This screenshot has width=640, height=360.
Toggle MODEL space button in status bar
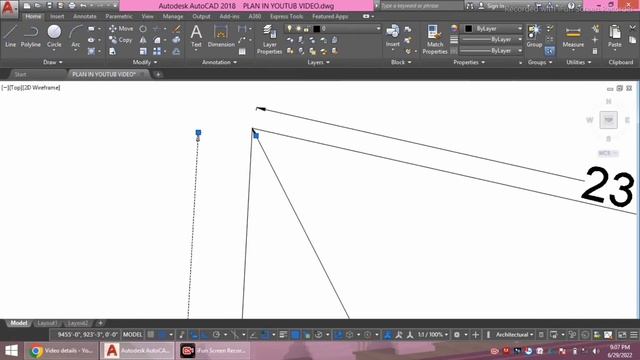[132, 335]
